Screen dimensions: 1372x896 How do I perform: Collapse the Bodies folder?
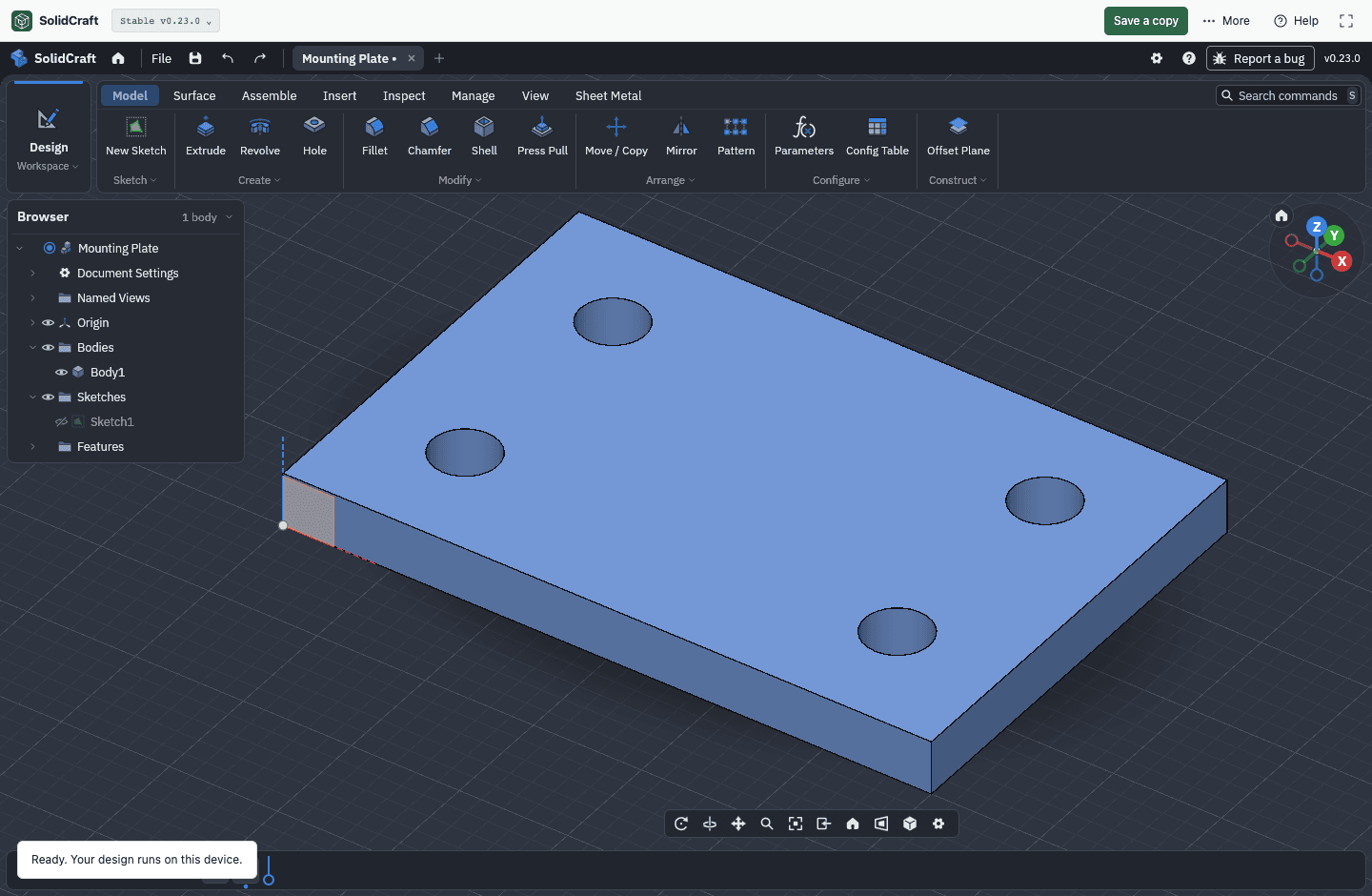coord(32,348)
